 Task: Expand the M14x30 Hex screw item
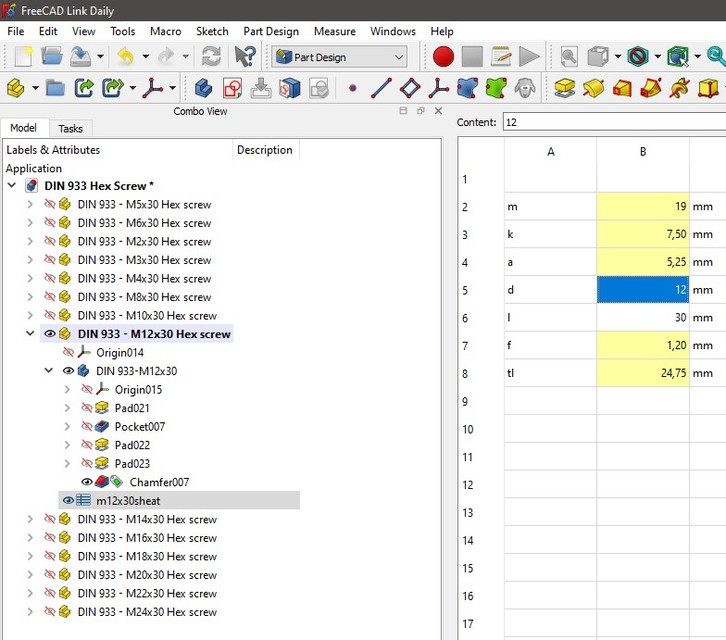coord(30,519)
